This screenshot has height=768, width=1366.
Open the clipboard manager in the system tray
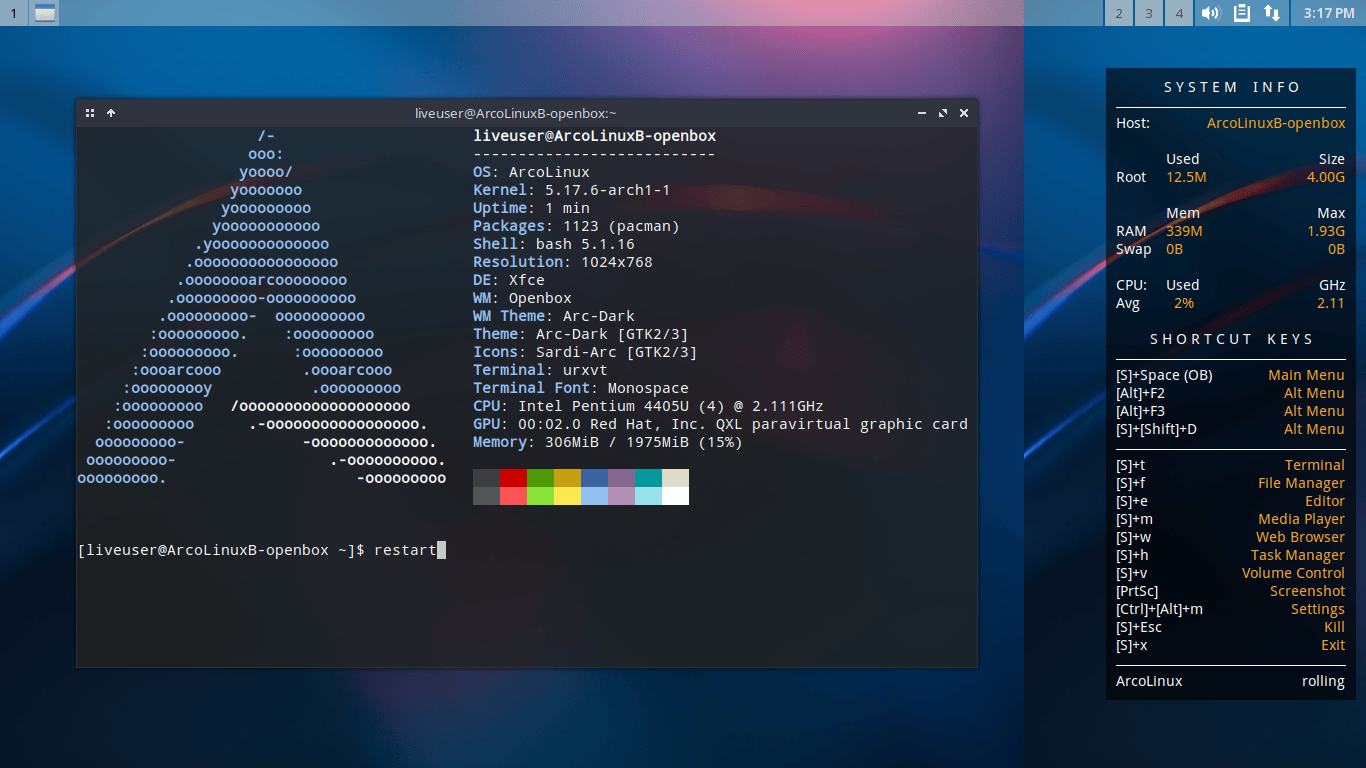tap(1241, 13)
